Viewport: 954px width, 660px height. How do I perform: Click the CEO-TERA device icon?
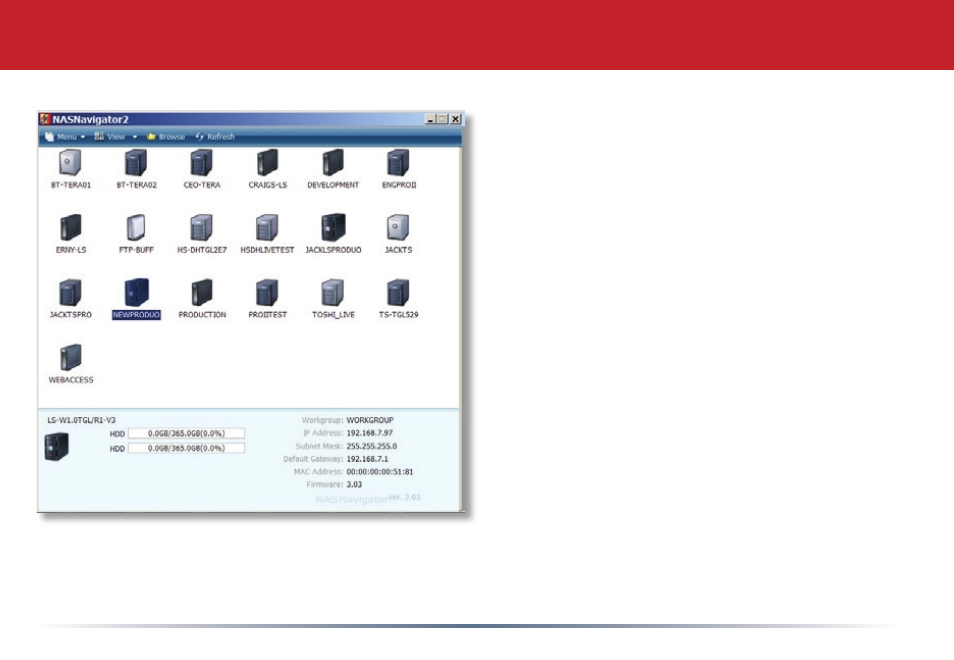point(201,162)
